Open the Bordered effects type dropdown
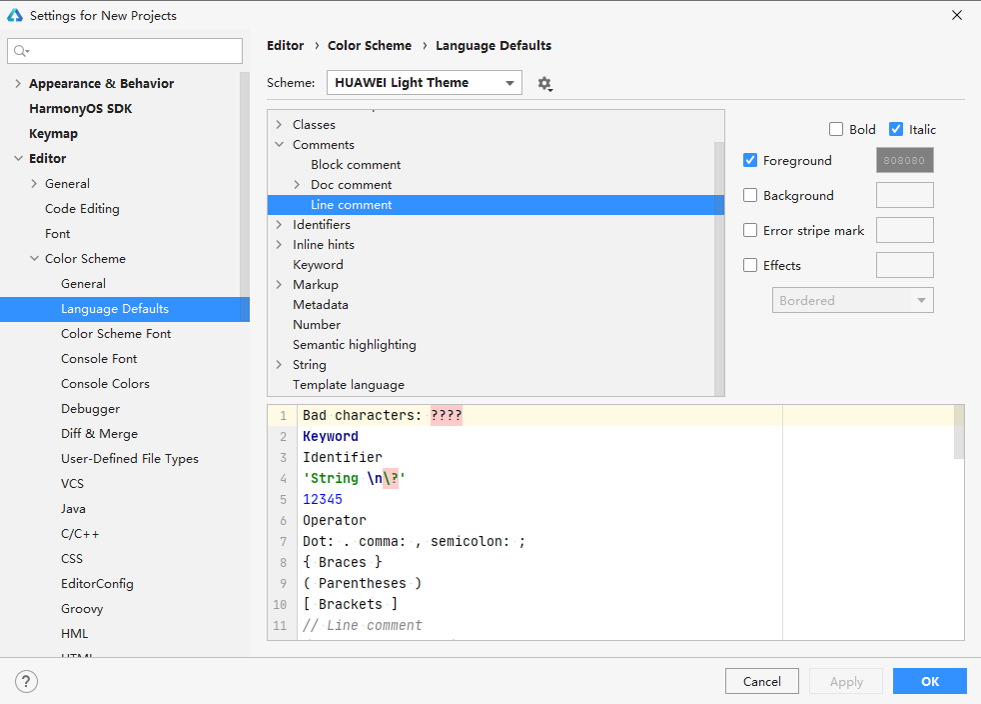The height and width of the screenshot is (704, 981). pyautogui.click(x=853, y=300)
